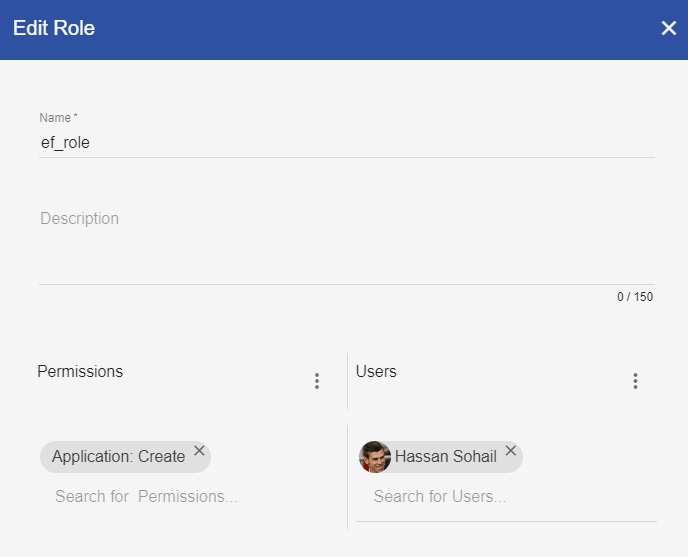Open the Users three-dot options menu

(x=635, y=381)
